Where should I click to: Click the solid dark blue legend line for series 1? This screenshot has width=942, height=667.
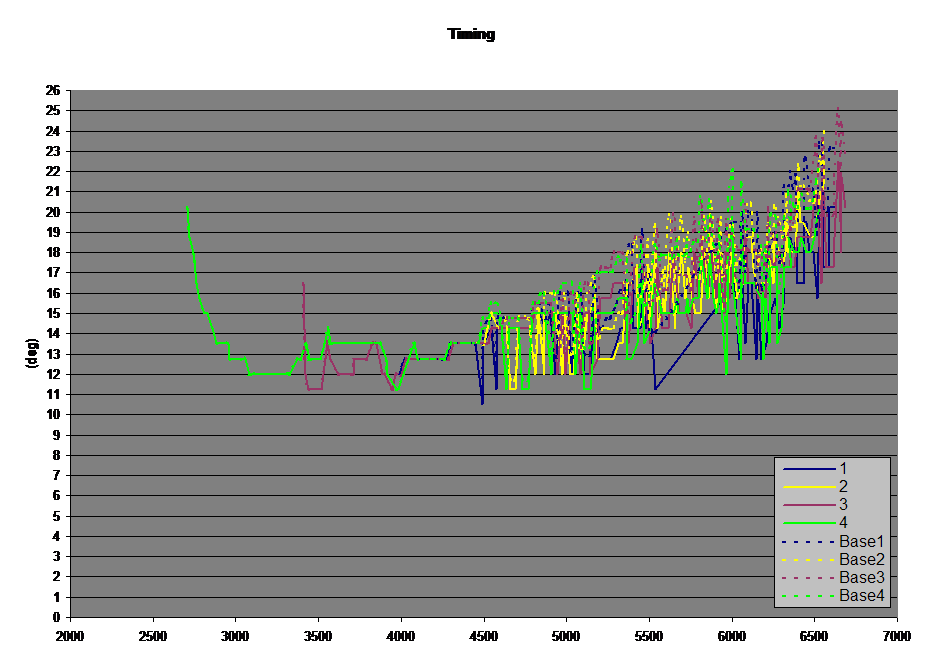(809, 469)
